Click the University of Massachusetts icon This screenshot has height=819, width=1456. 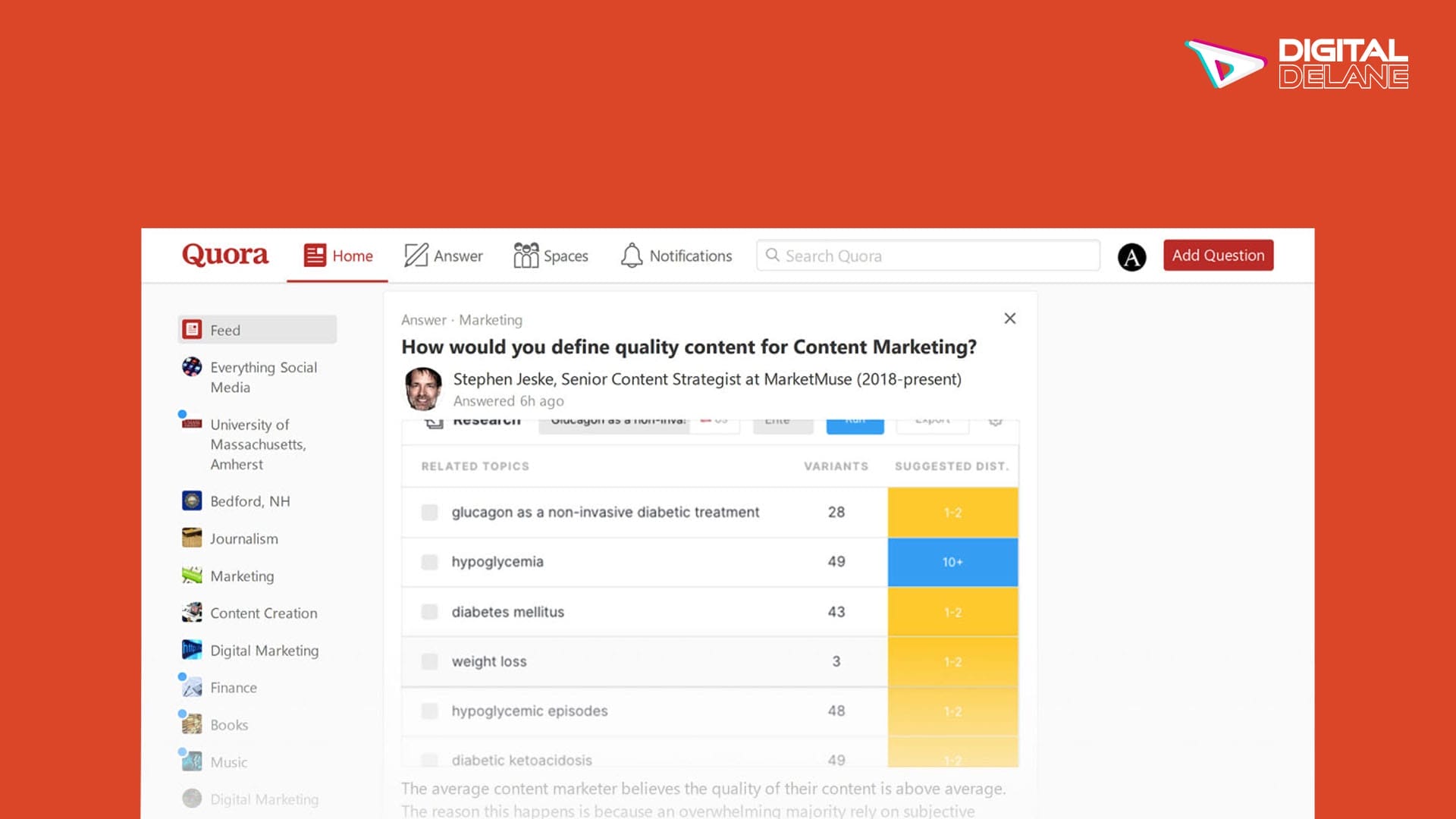coord(192,424)
